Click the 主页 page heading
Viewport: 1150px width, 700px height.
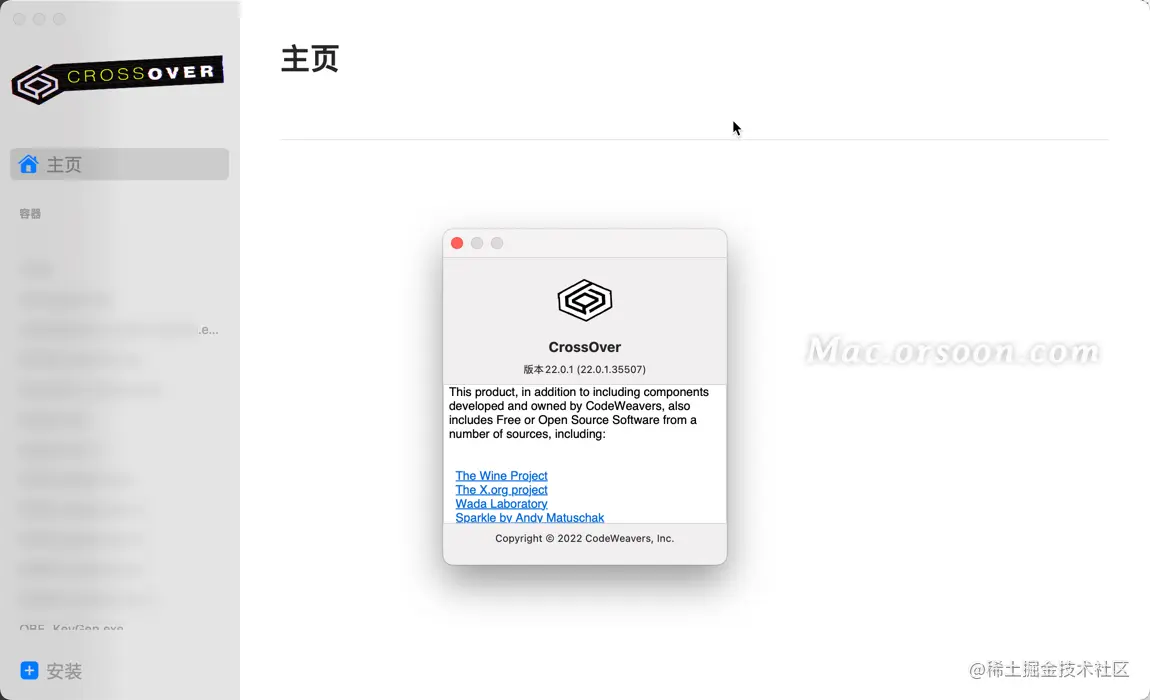(310, 59)
